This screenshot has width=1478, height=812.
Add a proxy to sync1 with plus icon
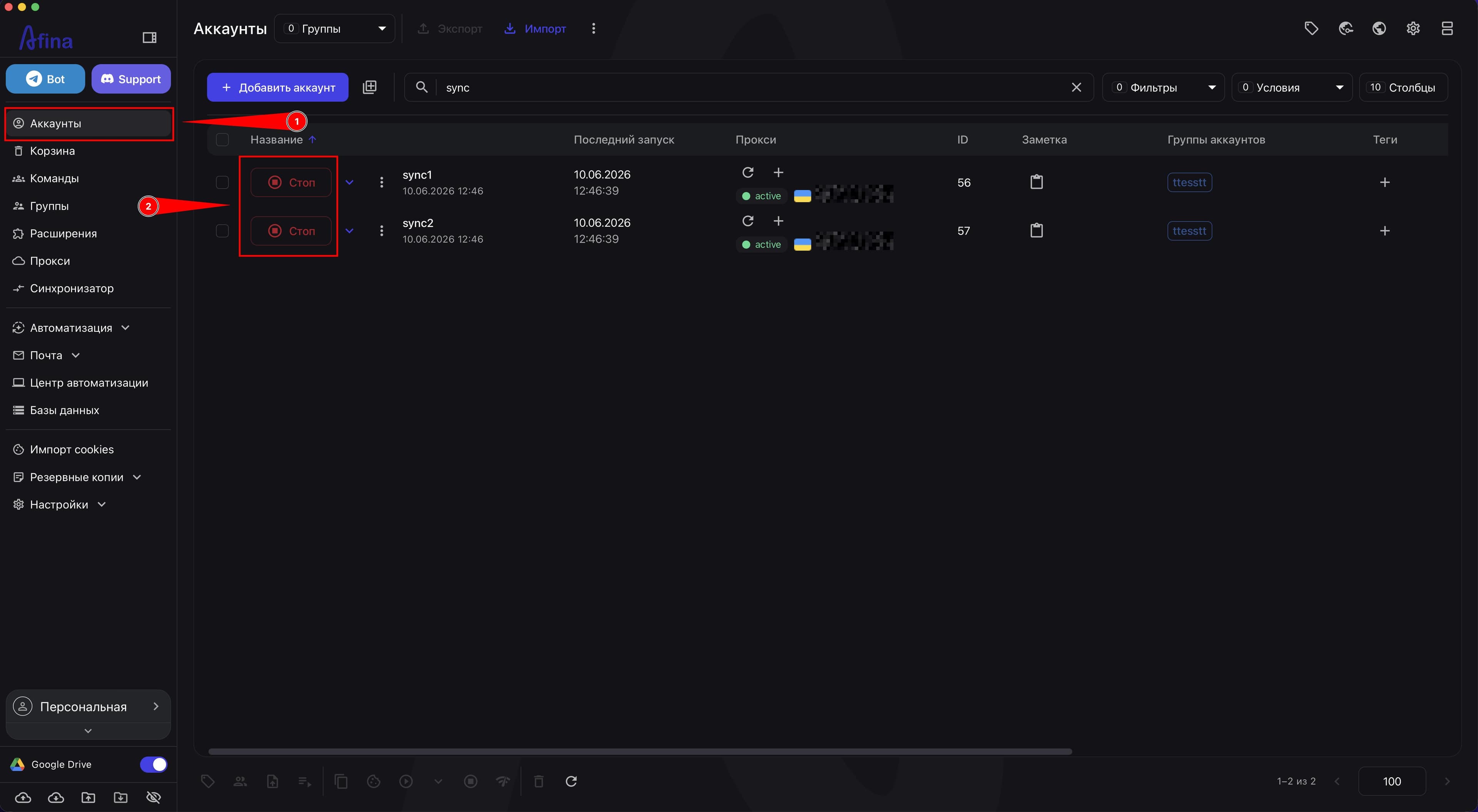click(778, 173)
